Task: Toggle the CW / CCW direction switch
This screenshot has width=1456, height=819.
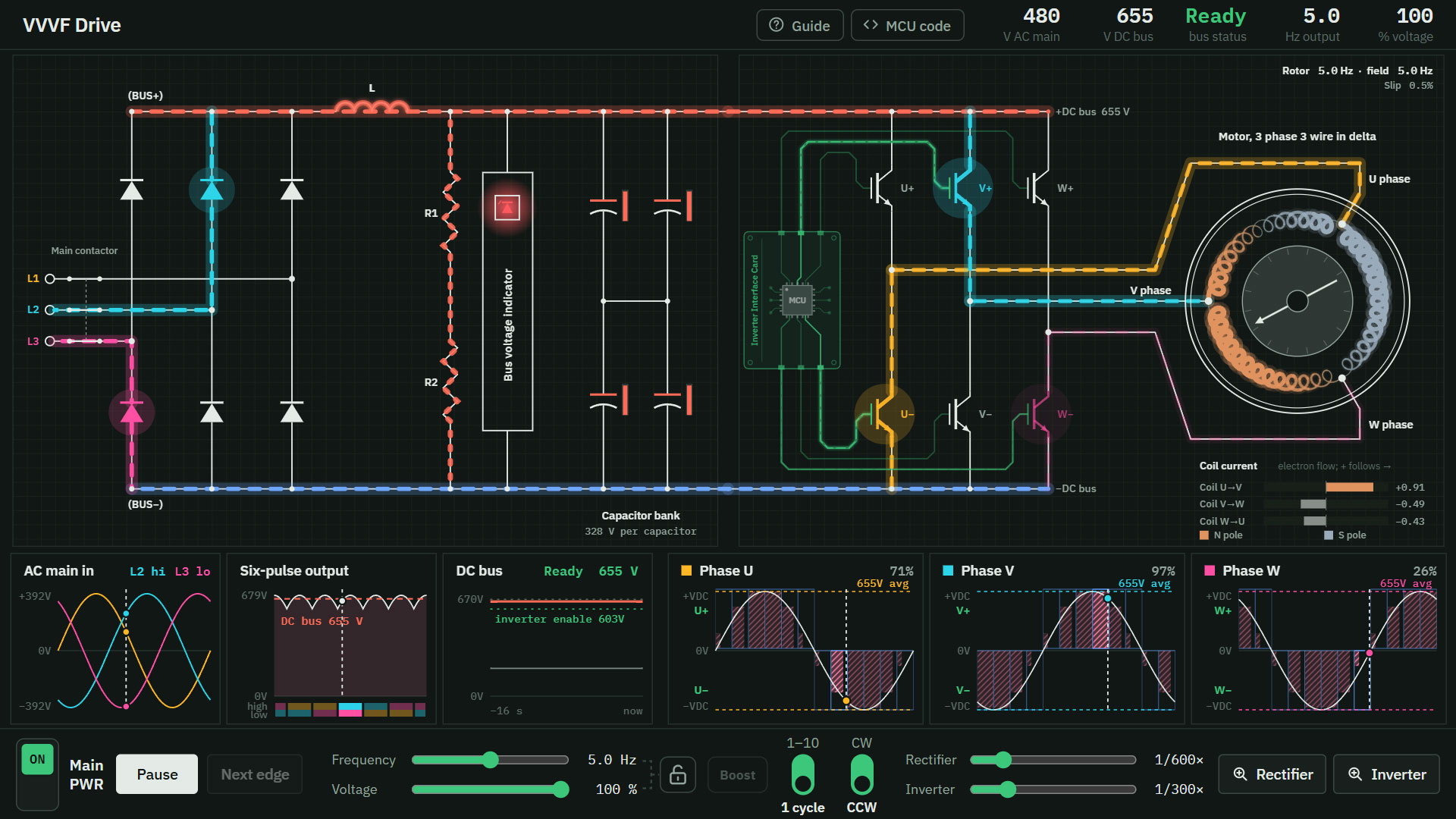Action: 861,775
